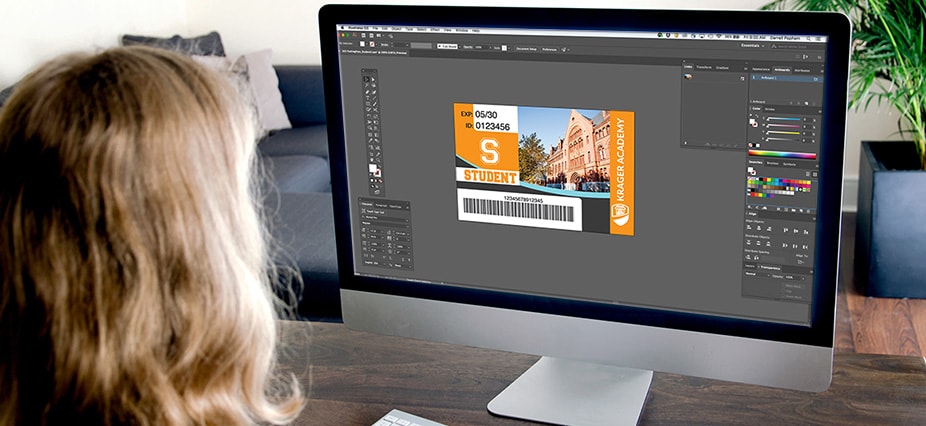Select the Pen tool in the Tools panel

pyautogui.click(x=367, y=92)
